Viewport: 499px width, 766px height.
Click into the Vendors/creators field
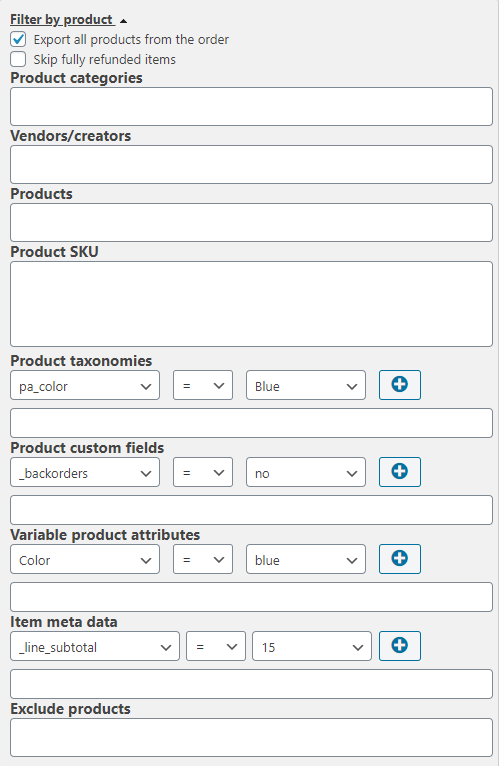(x=251, y=165)
